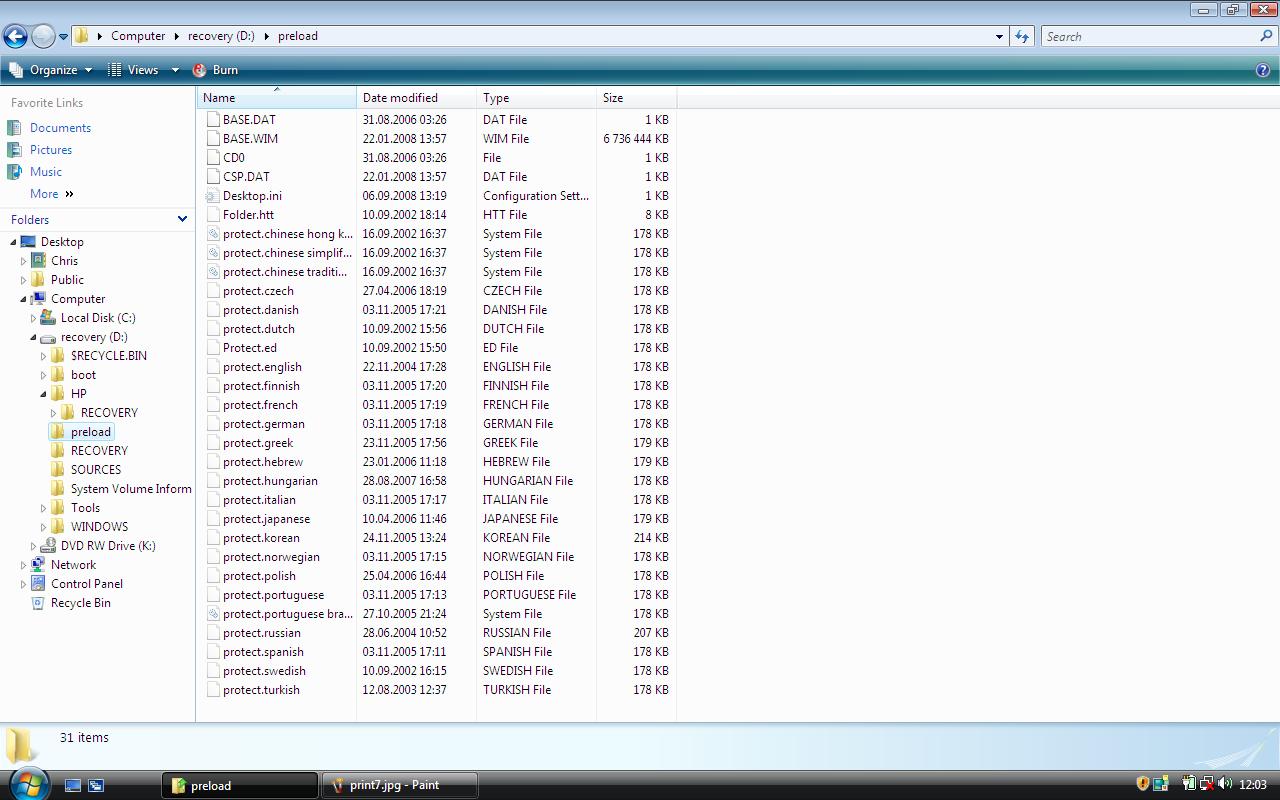Click into the Search box

(1150, 36)
